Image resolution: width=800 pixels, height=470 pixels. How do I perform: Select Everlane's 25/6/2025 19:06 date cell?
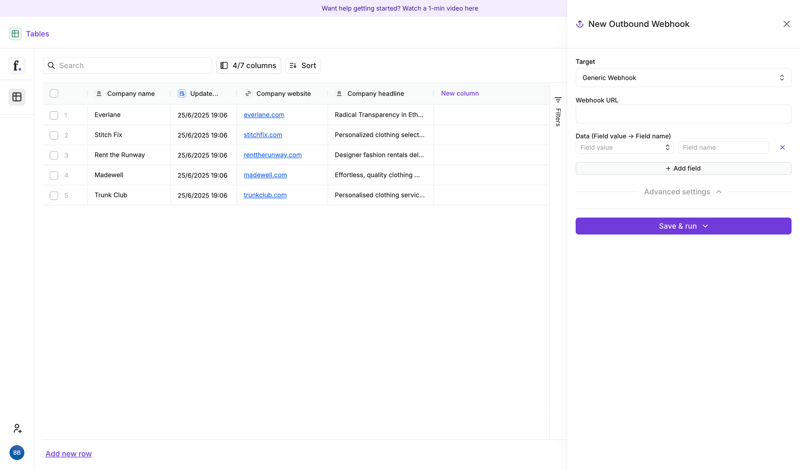[204, 115]
